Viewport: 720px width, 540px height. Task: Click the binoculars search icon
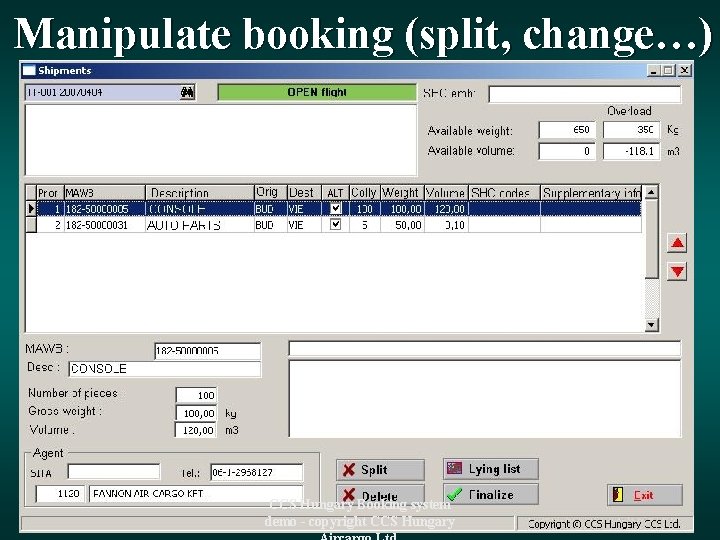[x=187, y=92]
